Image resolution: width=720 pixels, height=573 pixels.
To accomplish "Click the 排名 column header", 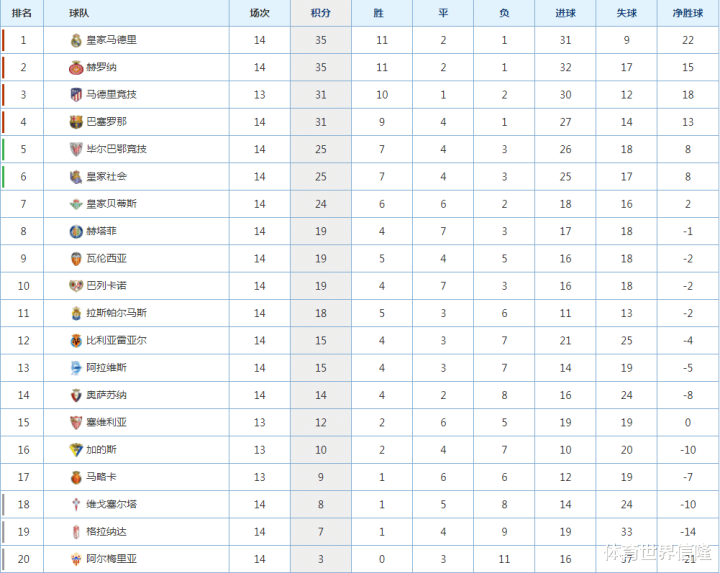I will pyautogui.click(x=22, y=13).
